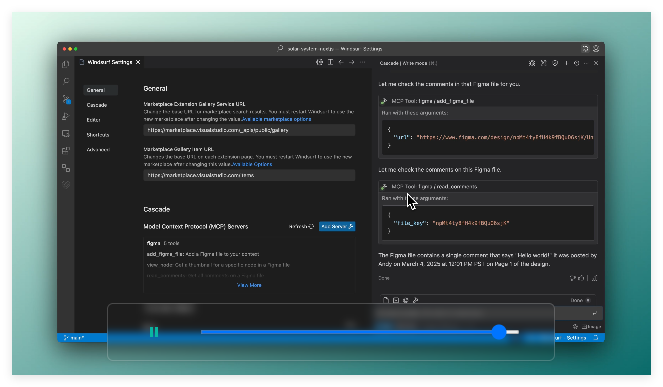Click Marketplace Extension Gallery Service URL field
Screen dimensions: 663x387
(x=249, y=130)
